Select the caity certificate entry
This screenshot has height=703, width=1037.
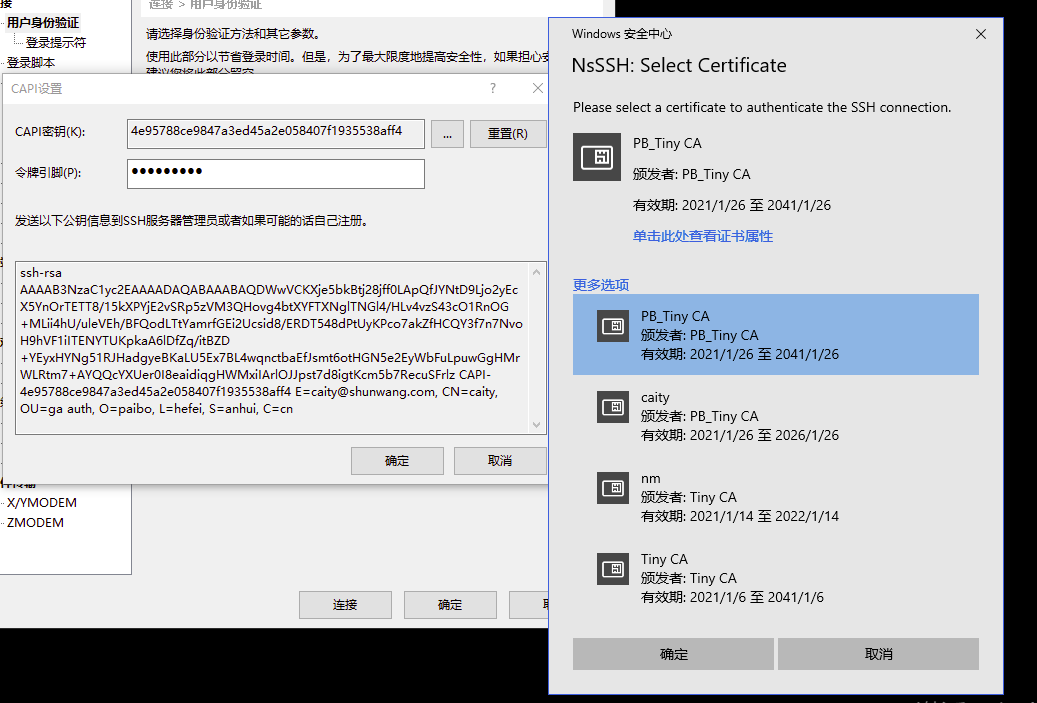tap(776, 416)
